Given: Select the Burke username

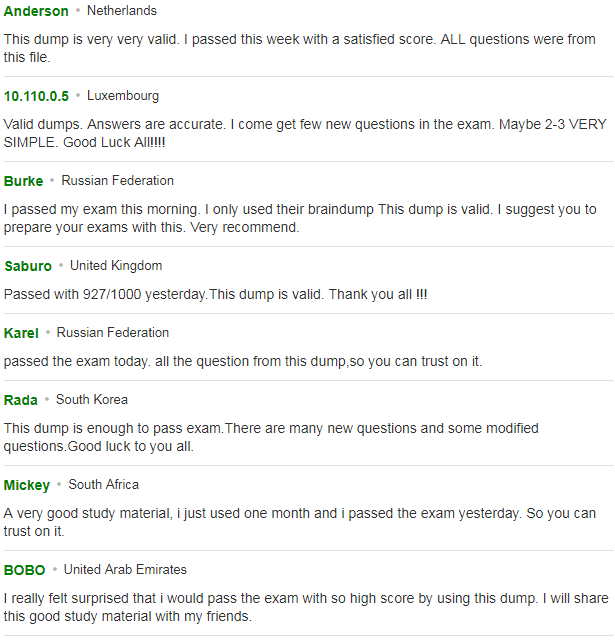Looking at the screenshot, I should (23, 181).
